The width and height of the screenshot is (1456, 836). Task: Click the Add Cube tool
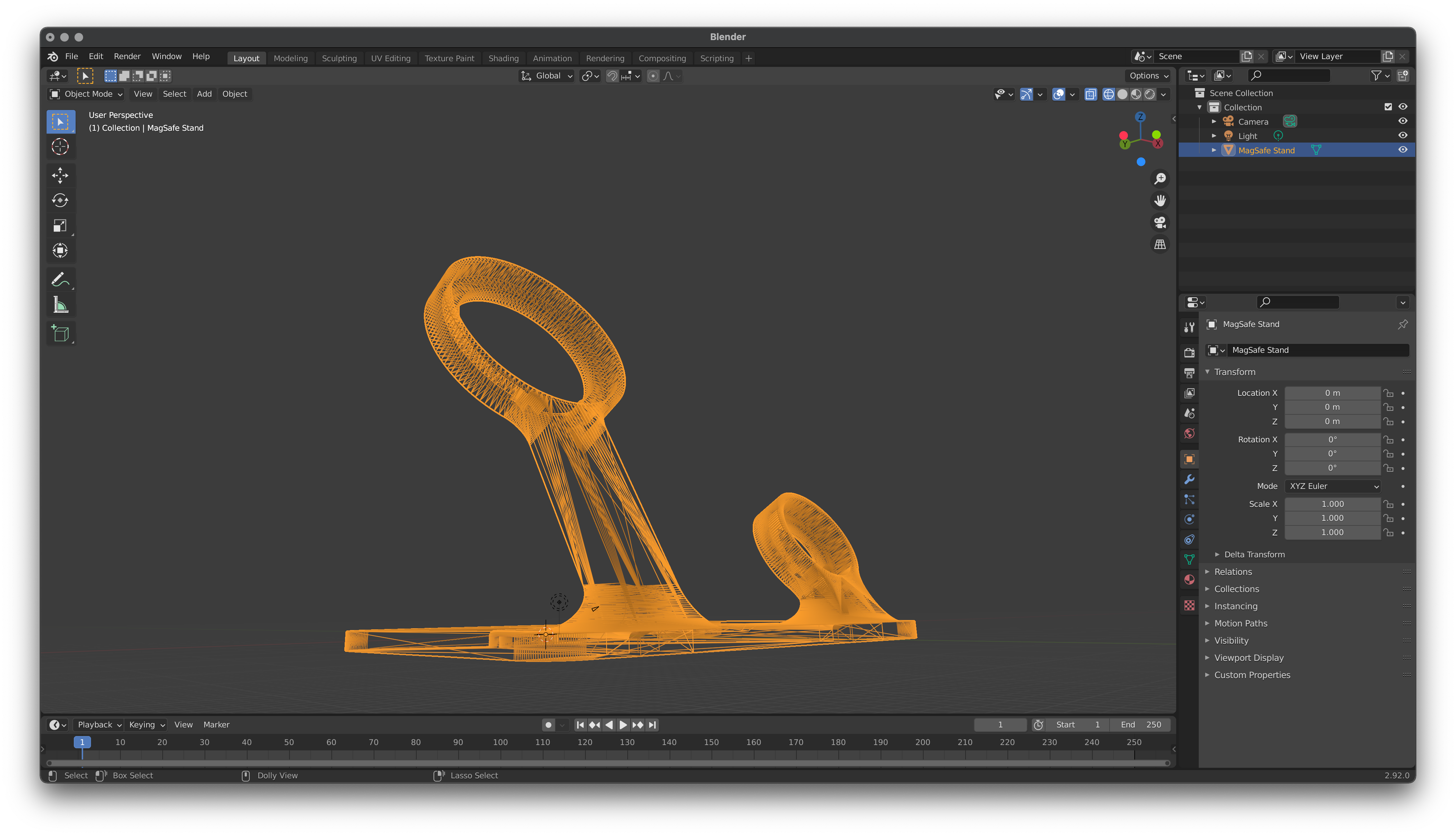click(60, 333)
